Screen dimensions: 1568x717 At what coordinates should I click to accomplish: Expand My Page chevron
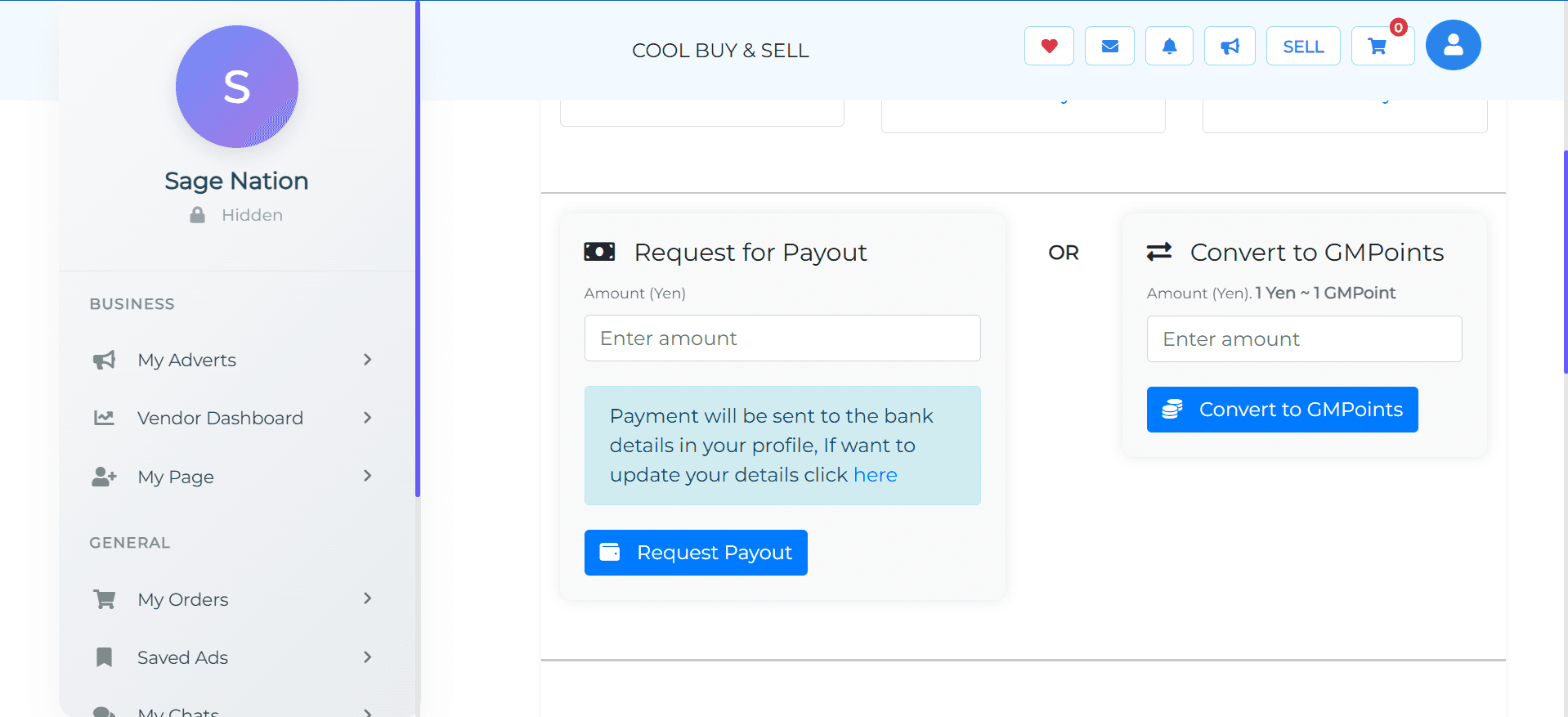[367, 476]
